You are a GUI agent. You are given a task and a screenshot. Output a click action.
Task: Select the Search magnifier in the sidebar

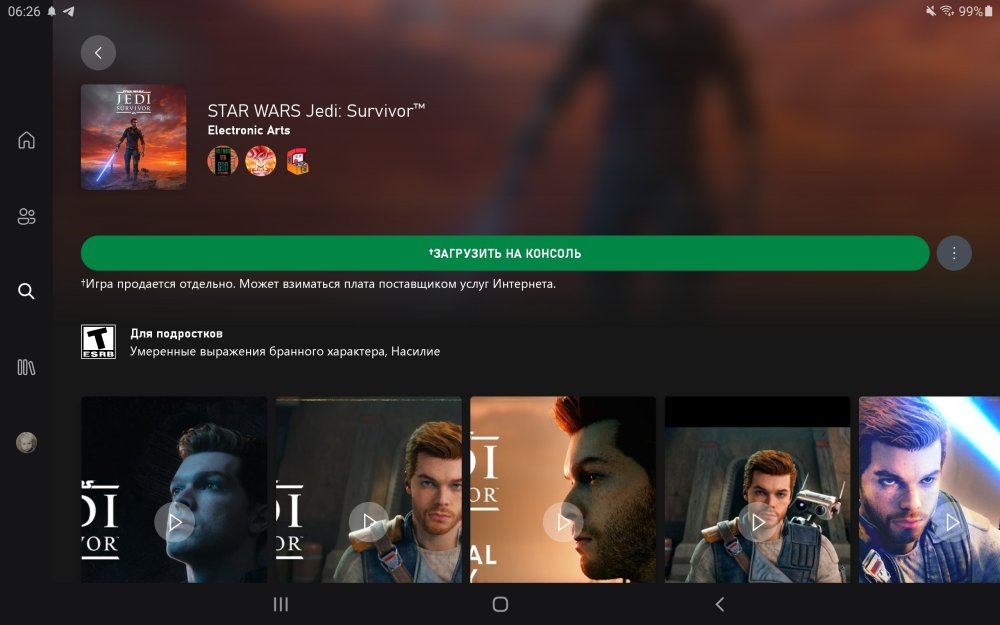click(x=25, y=291)
